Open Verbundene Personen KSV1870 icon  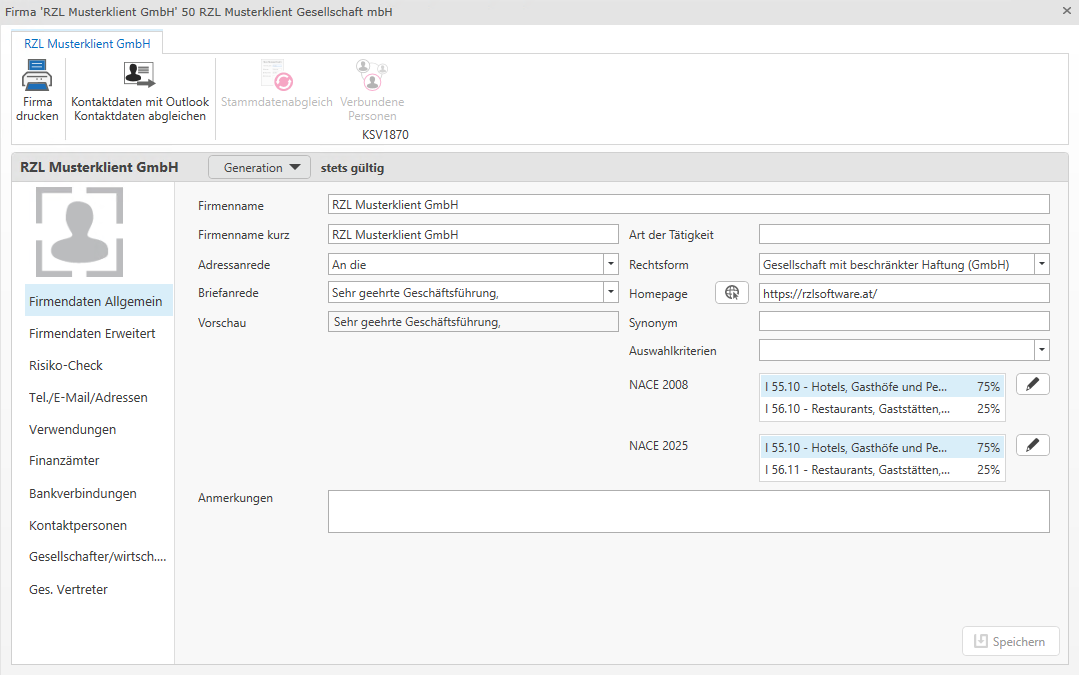372,76
